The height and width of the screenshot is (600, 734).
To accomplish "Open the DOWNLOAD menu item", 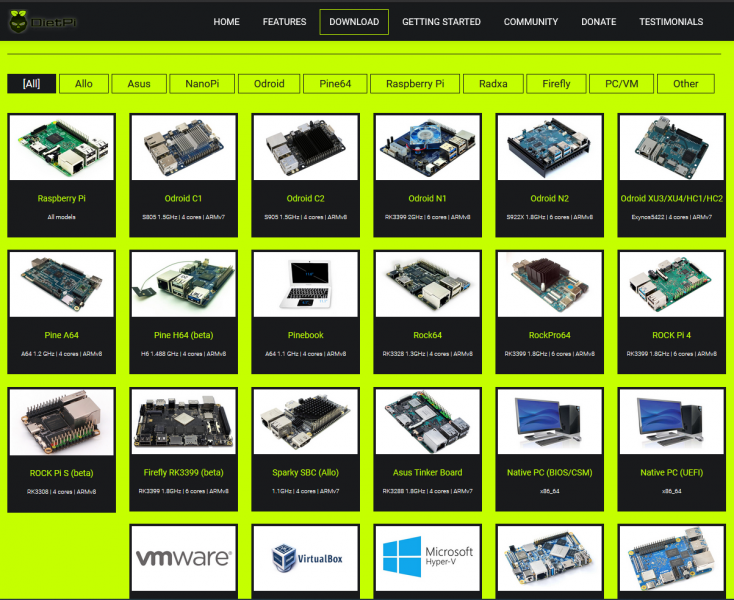I will click(354, 22).
